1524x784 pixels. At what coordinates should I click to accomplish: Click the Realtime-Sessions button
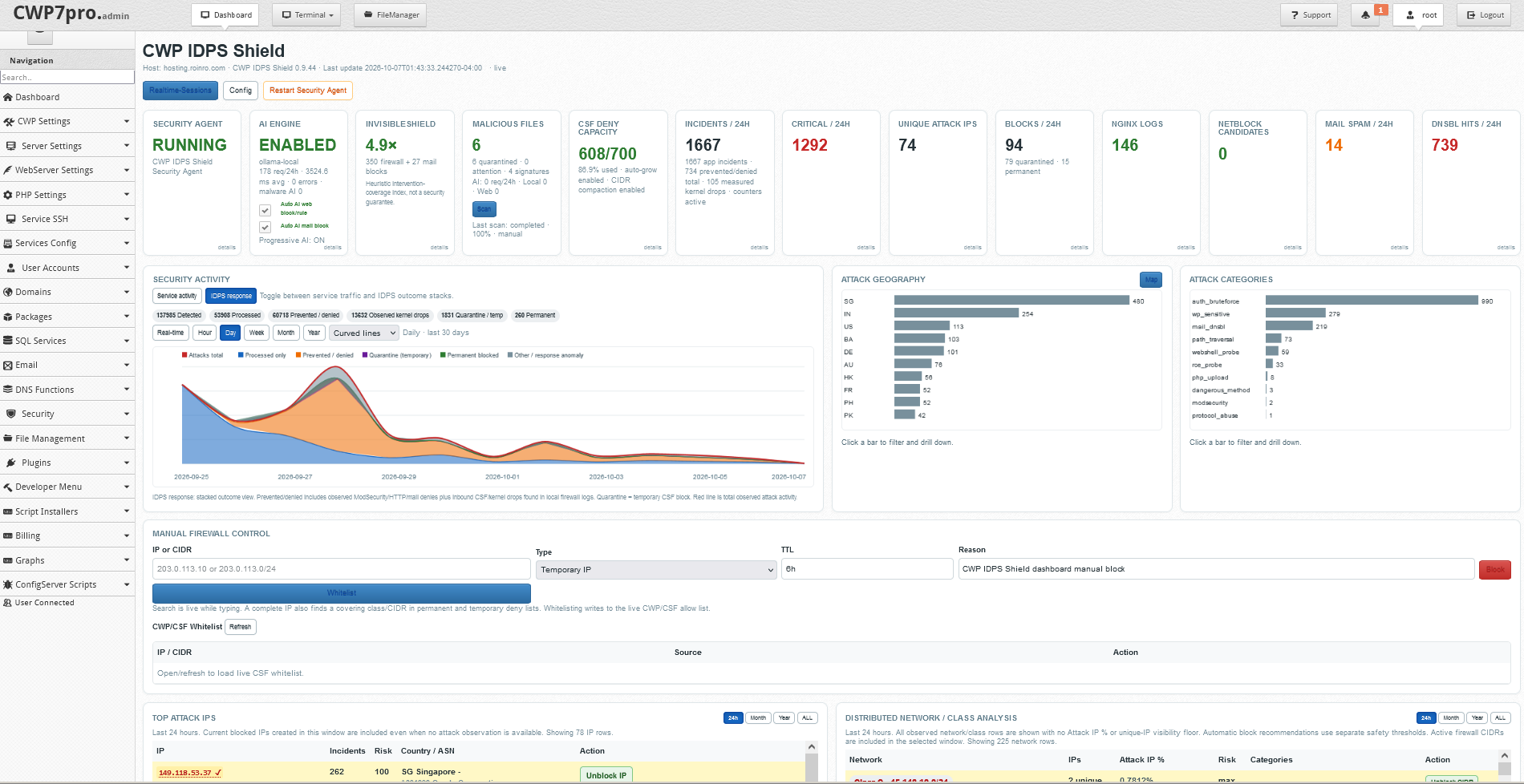pos(180,91)
